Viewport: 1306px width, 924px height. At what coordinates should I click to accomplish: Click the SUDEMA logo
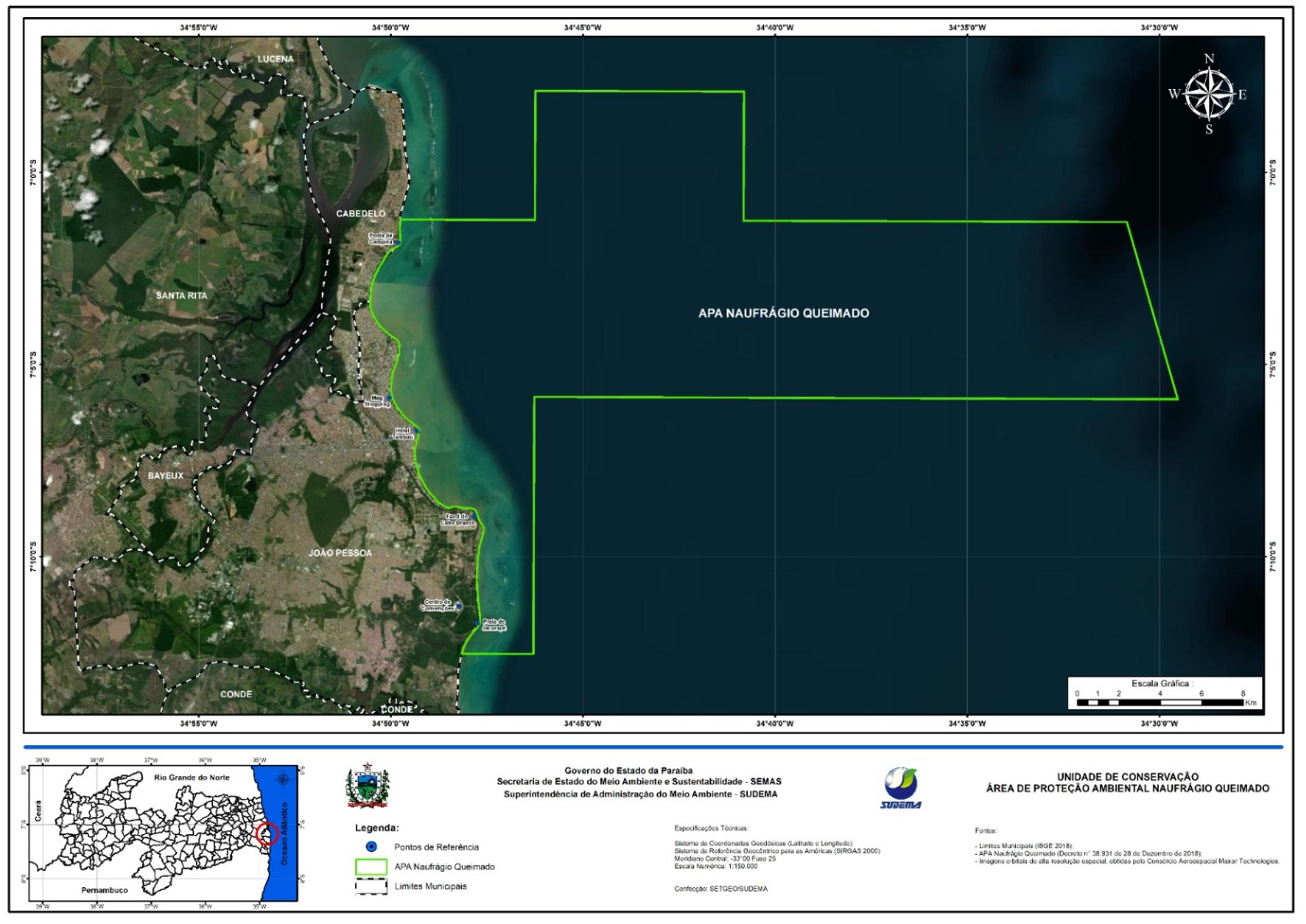pyautogui.click(x=900, y=788)
